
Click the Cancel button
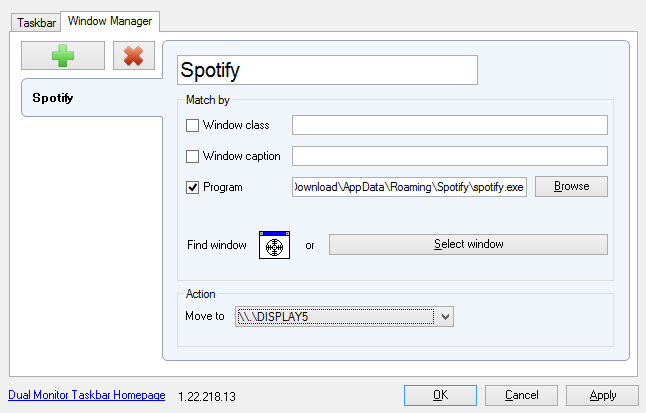click(522, 395)
